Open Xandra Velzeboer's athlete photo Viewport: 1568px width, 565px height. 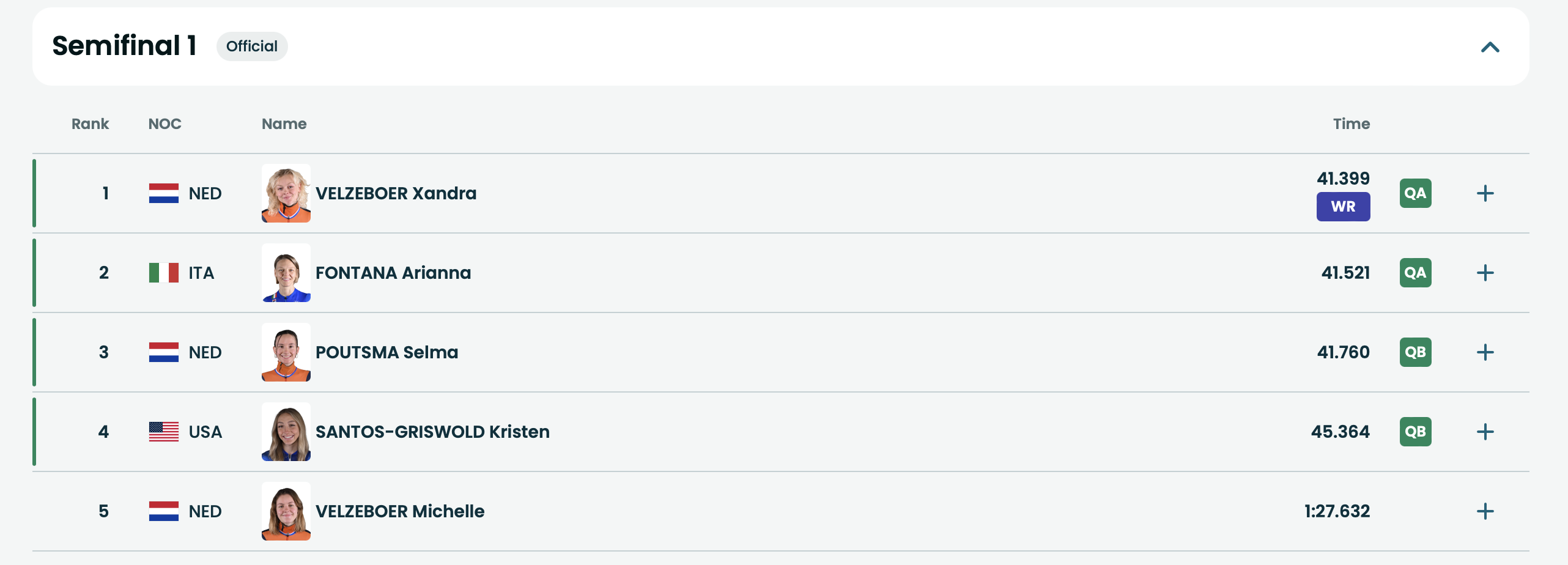pos(286,193)
